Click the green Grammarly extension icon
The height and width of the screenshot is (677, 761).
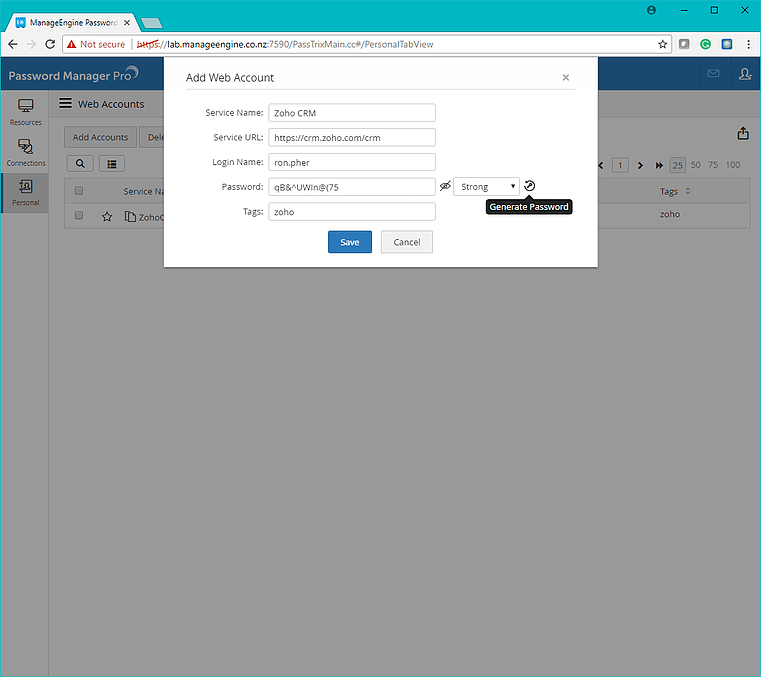(705, 44)
